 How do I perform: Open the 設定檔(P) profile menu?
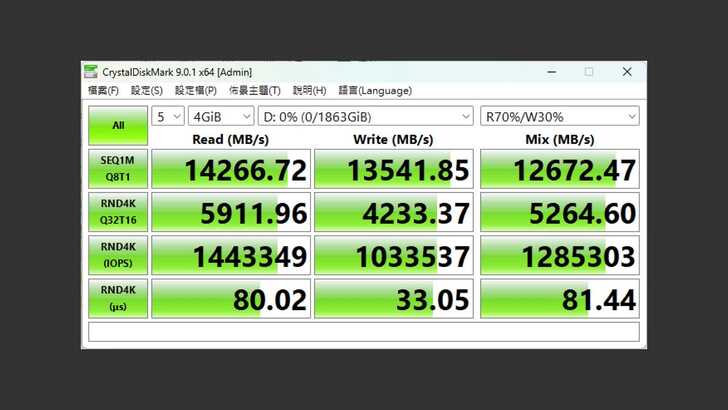[x=195, y=91]
